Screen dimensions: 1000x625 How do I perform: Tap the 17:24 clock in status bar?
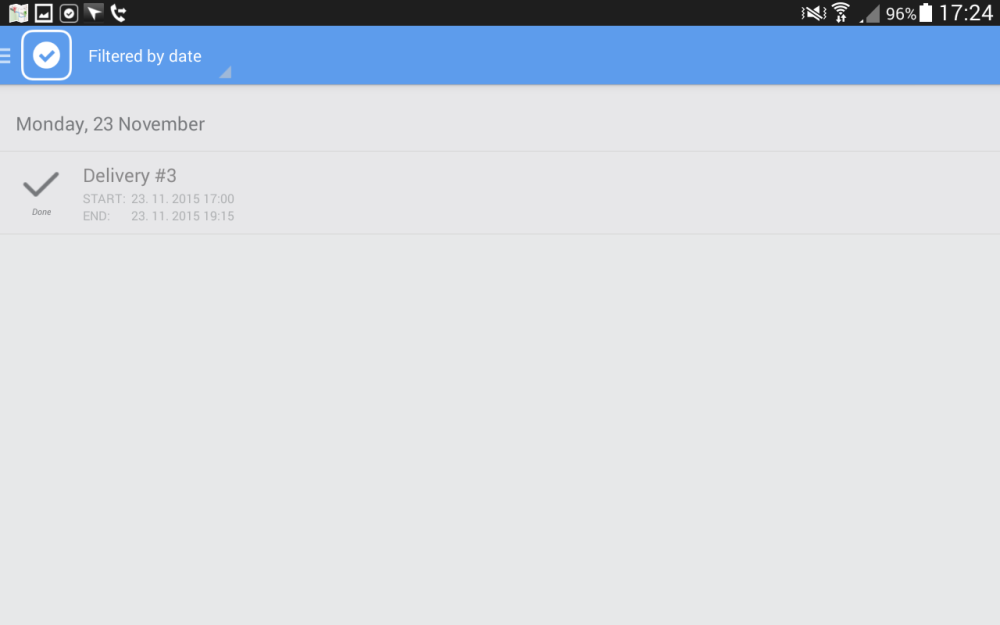(x=966, y=13)
